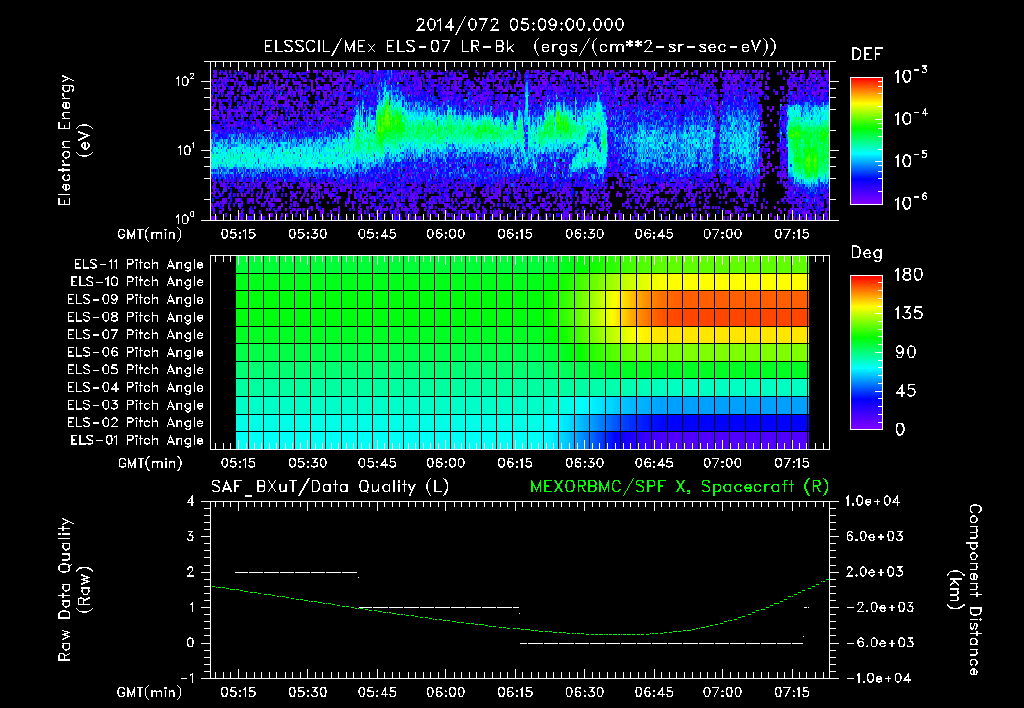
Task: Click the green MEXORBMC/SPF X, Spacecraft (R) title
Action: point(679,487)
